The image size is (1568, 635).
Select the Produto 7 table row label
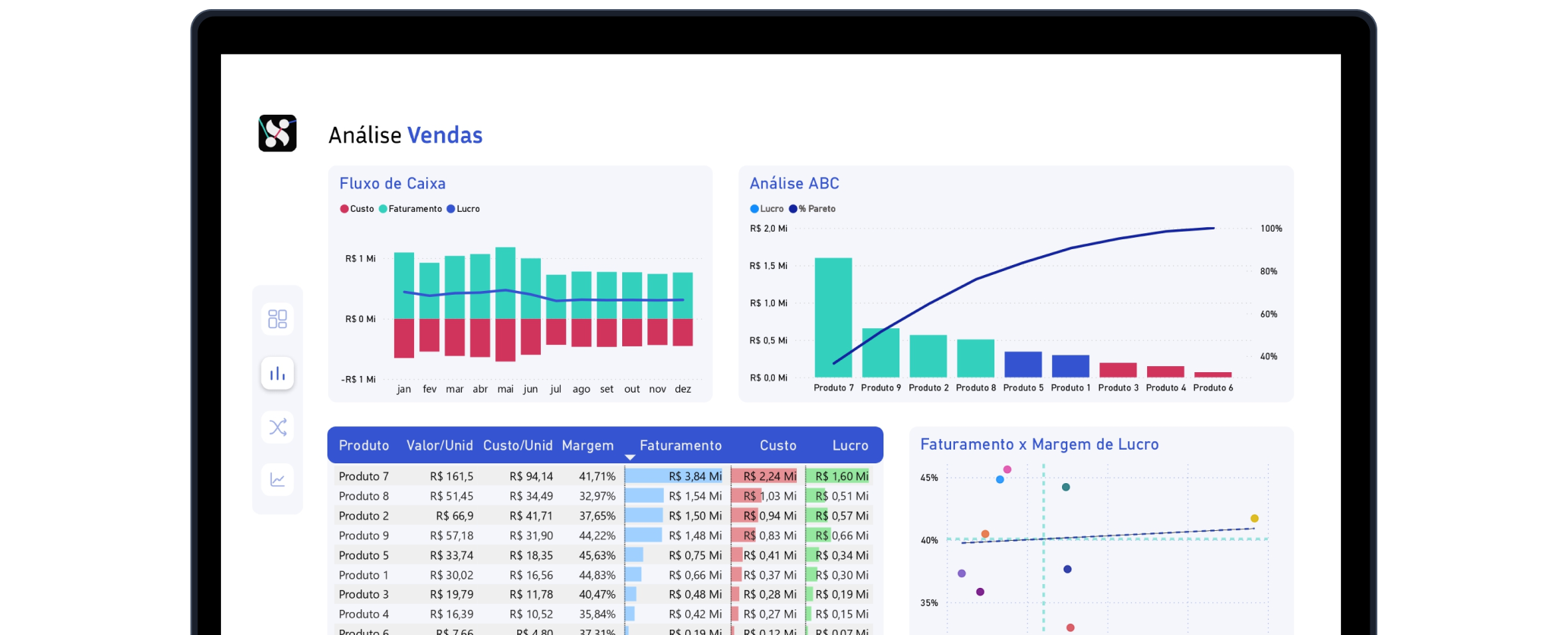point(364,476)
